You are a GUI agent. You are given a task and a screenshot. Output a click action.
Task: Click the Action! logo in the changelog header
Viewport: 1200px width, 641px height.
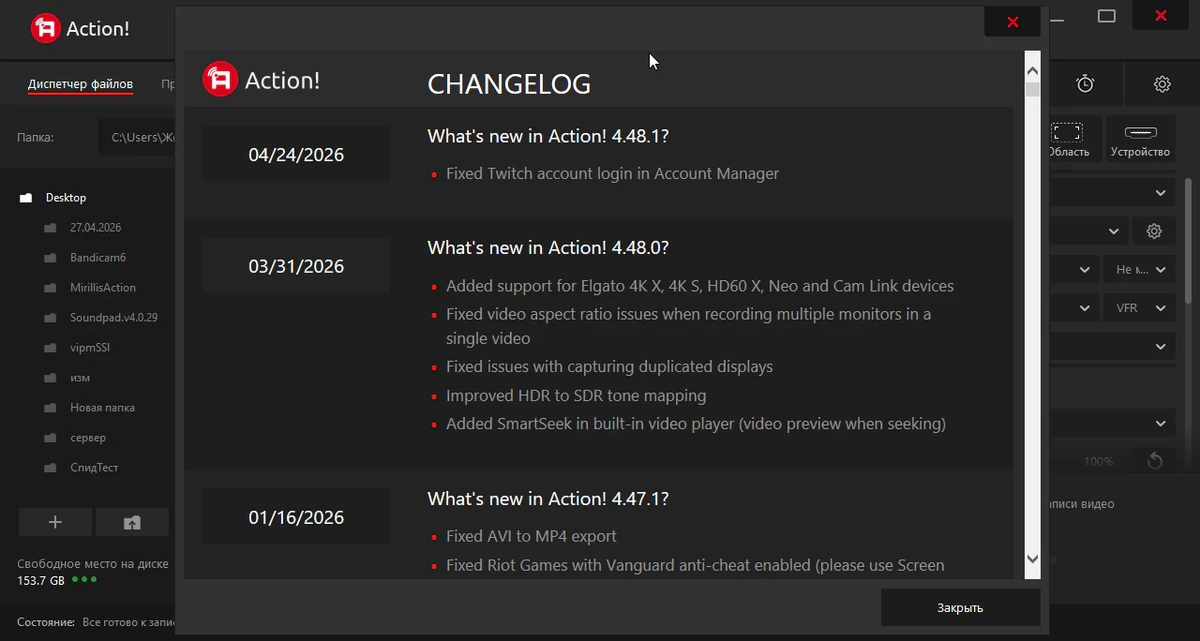261,79
